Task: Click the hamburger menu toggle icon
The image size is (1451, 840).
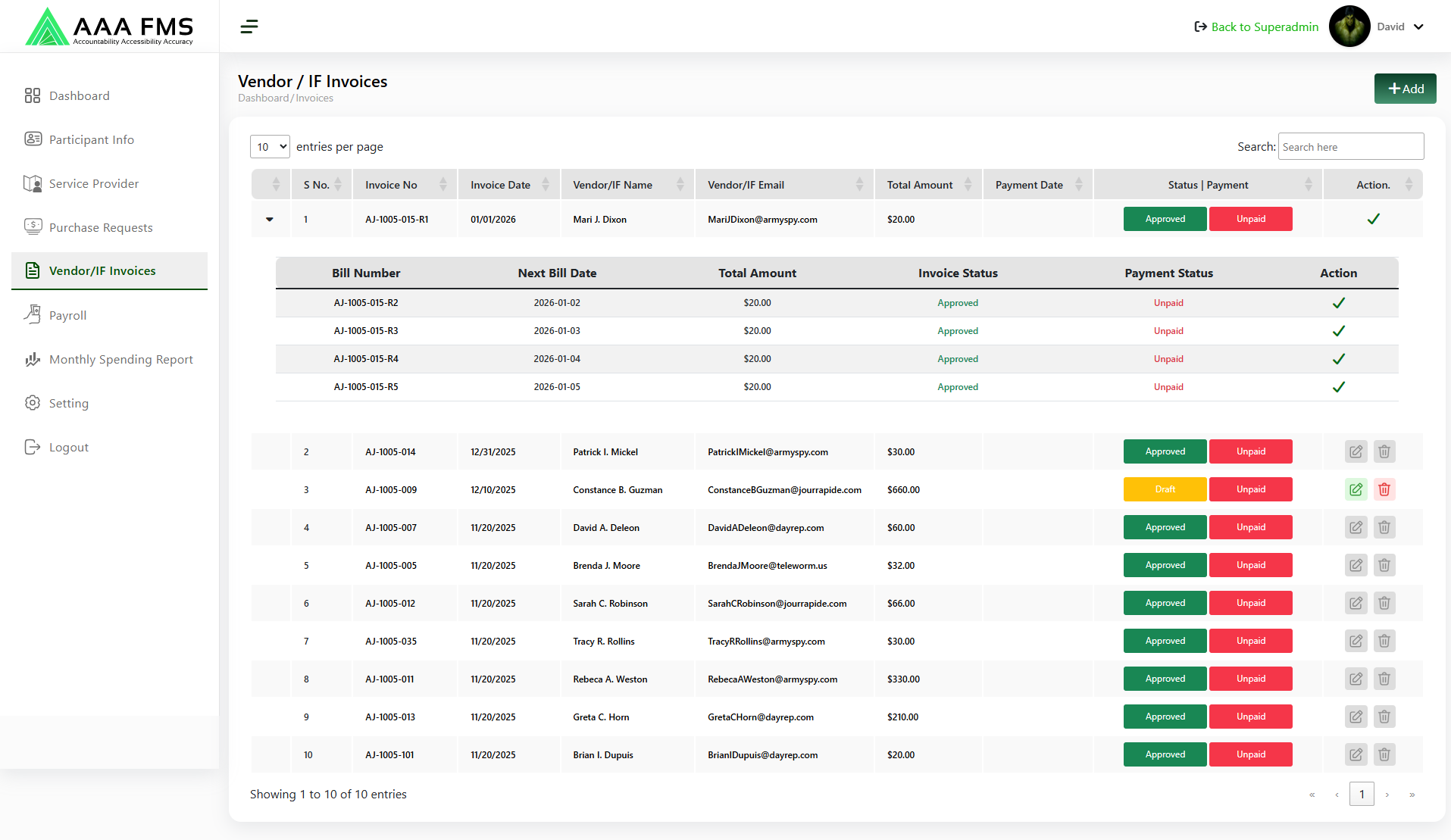Action: point(249,27)
